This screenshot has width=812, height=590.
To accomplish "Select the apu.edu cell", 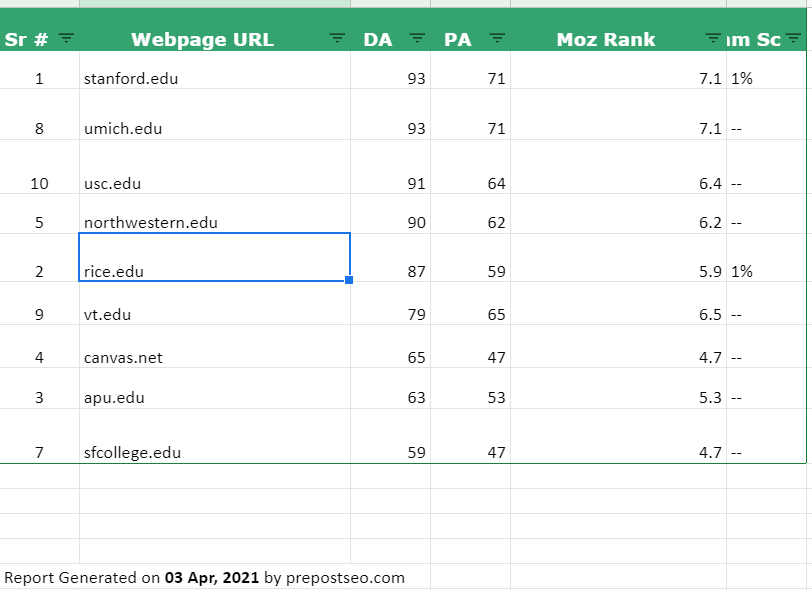I will pos(215,388).
